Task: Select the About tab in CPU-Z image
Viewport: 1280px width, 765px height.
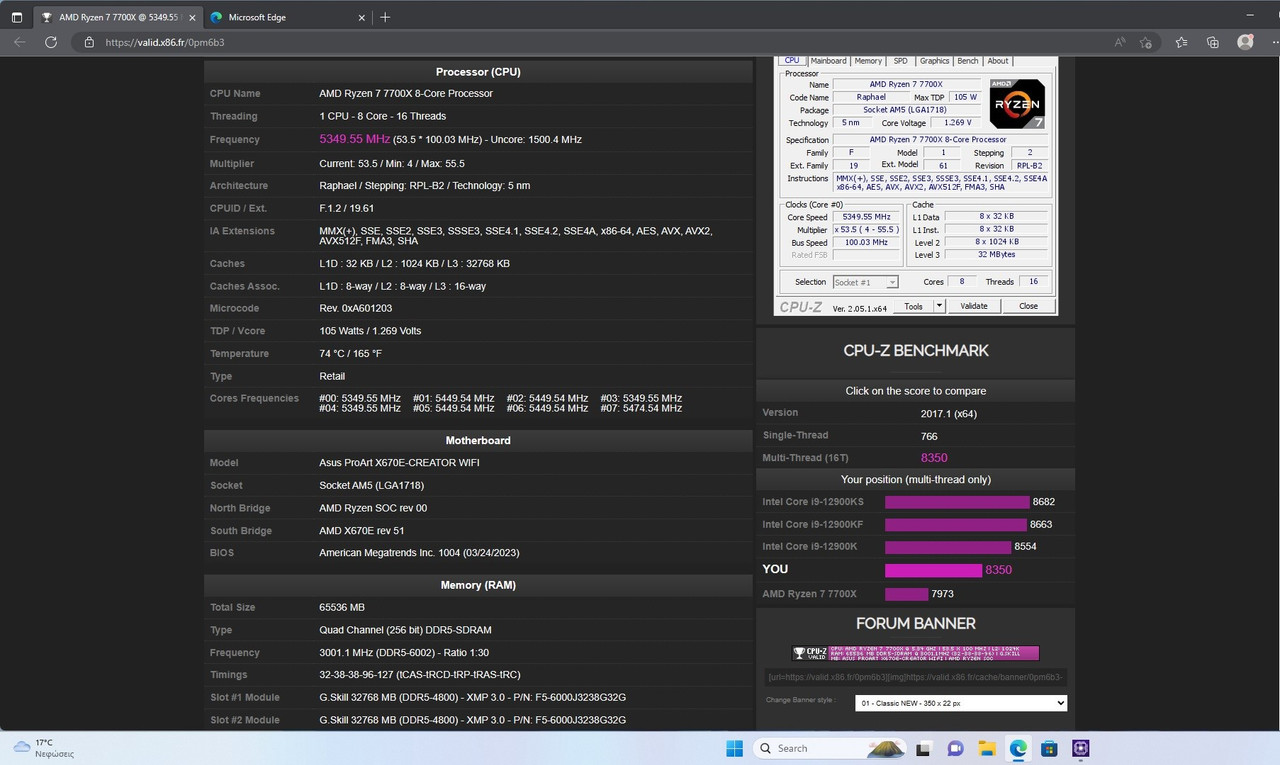Action: pyautogui.click(x=998, y=61)
